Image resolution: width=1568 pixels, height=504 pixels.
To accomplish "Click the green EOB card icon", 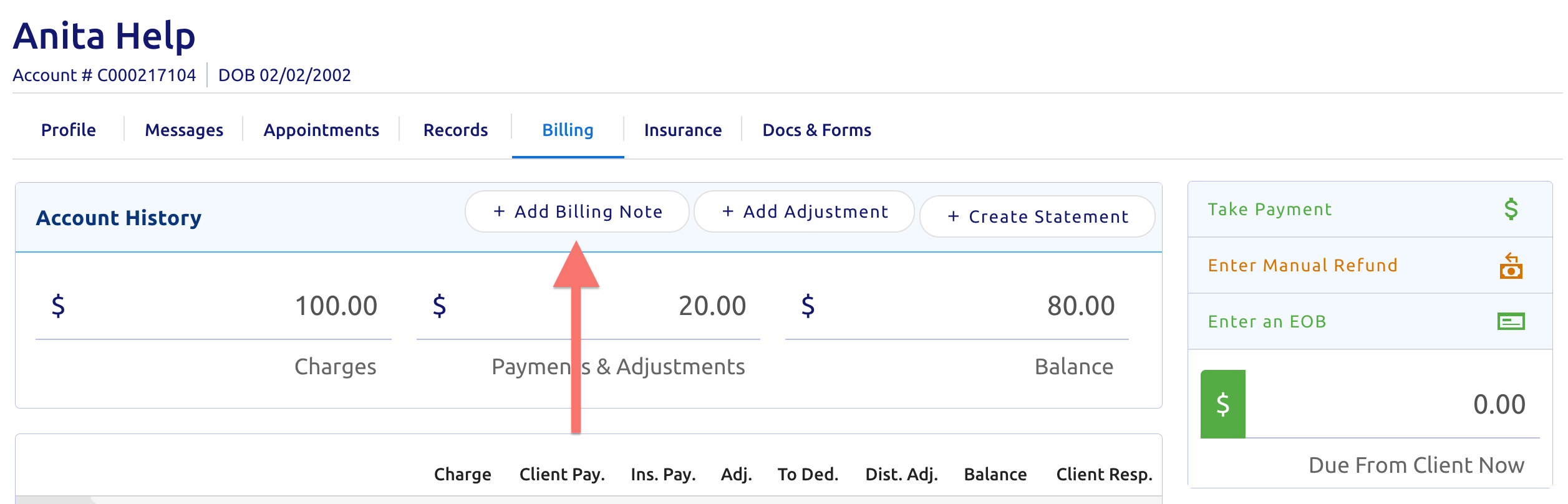I will (1511, 321).
